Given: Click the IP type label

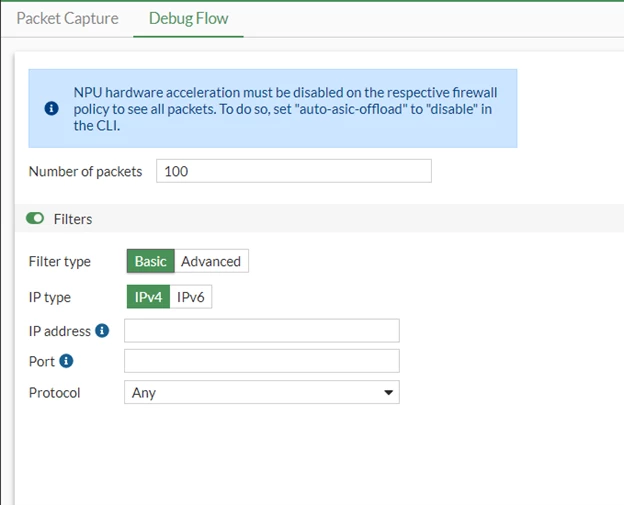Looking at the screenshot, I should 50,297.
